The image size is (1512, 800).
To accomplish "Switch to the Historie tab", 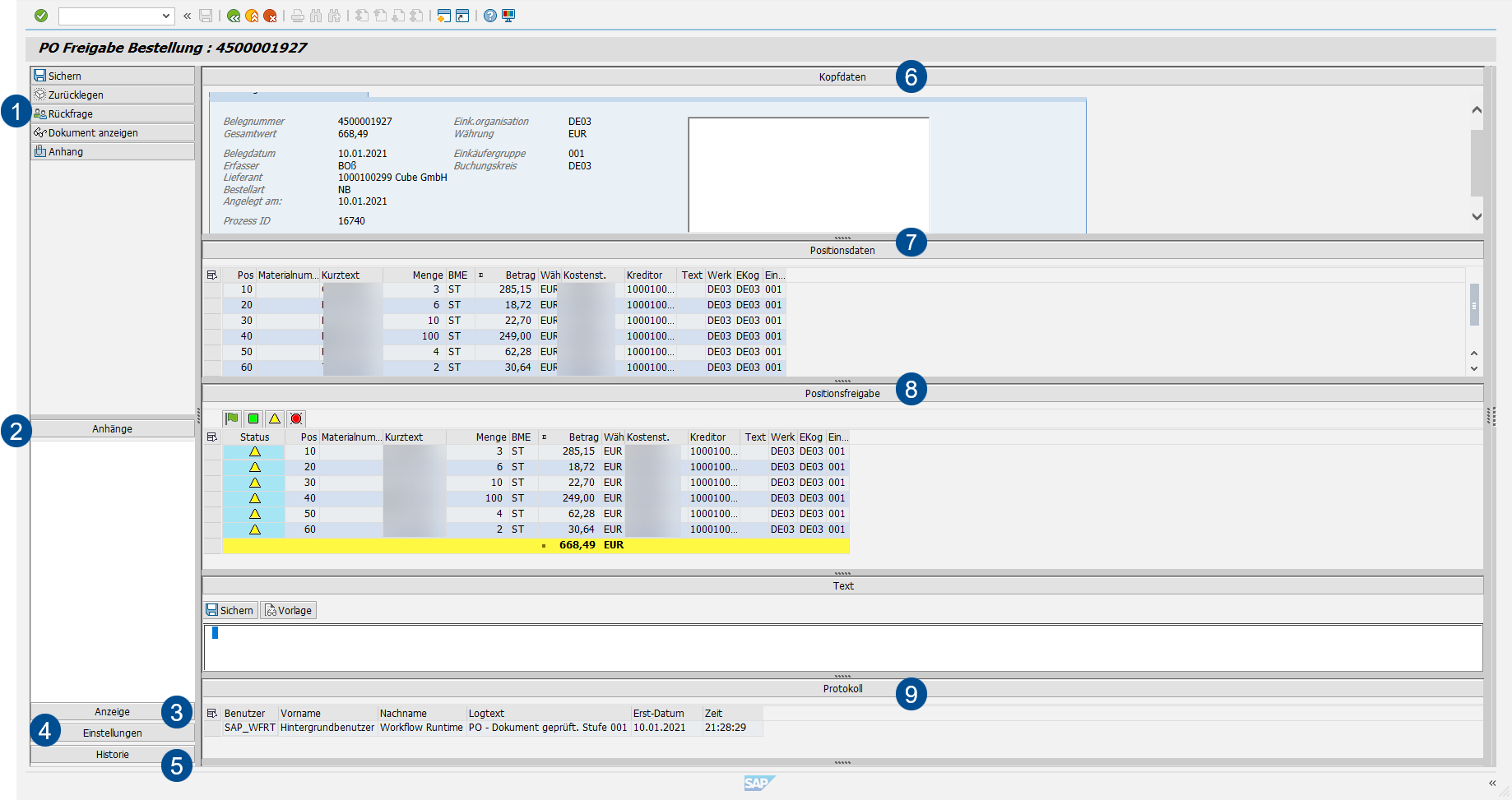I will [111, 753].
